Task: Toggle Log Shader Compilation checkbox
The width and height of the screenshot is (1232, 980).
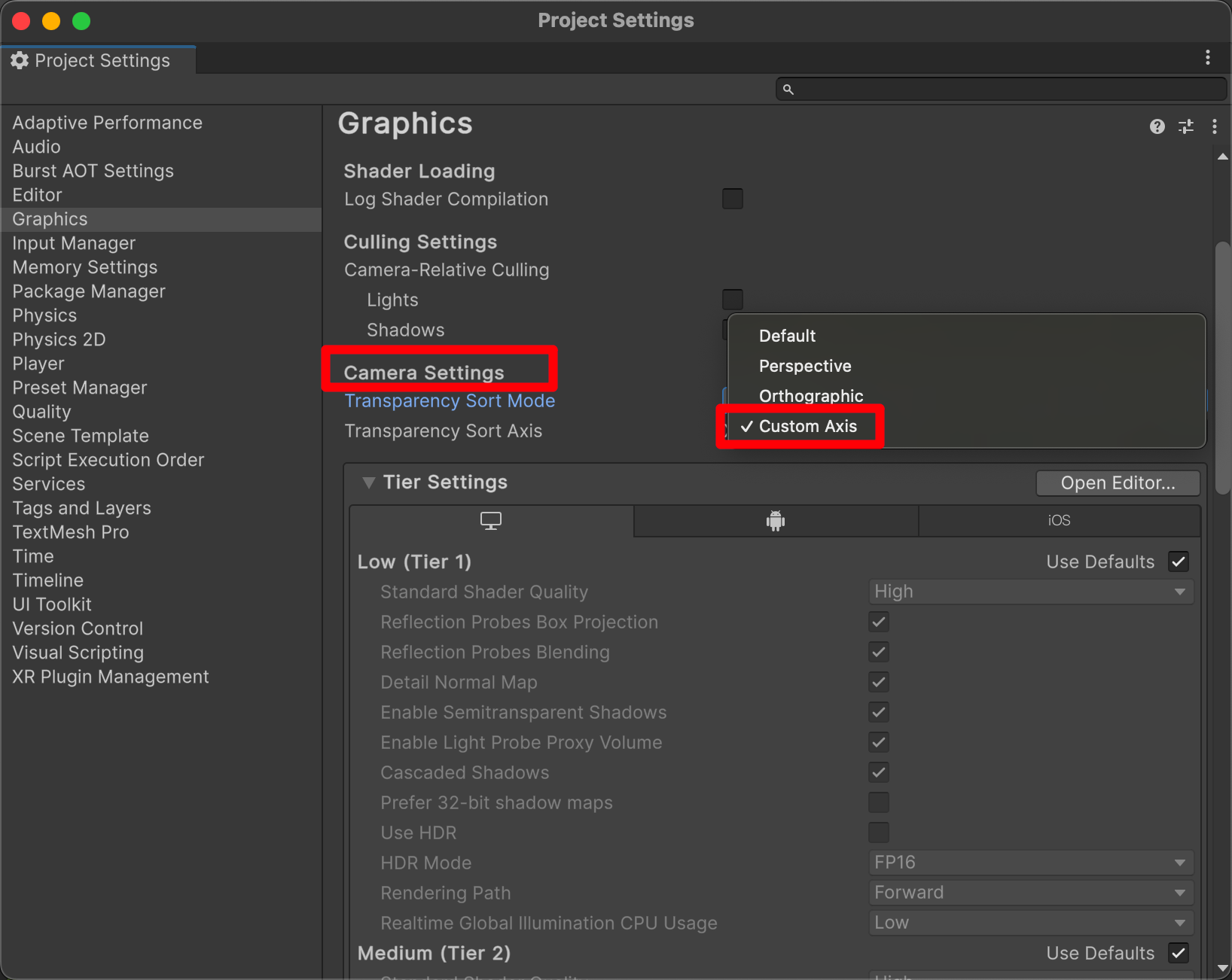Action: pyautogui.click(x=733, y=199)
